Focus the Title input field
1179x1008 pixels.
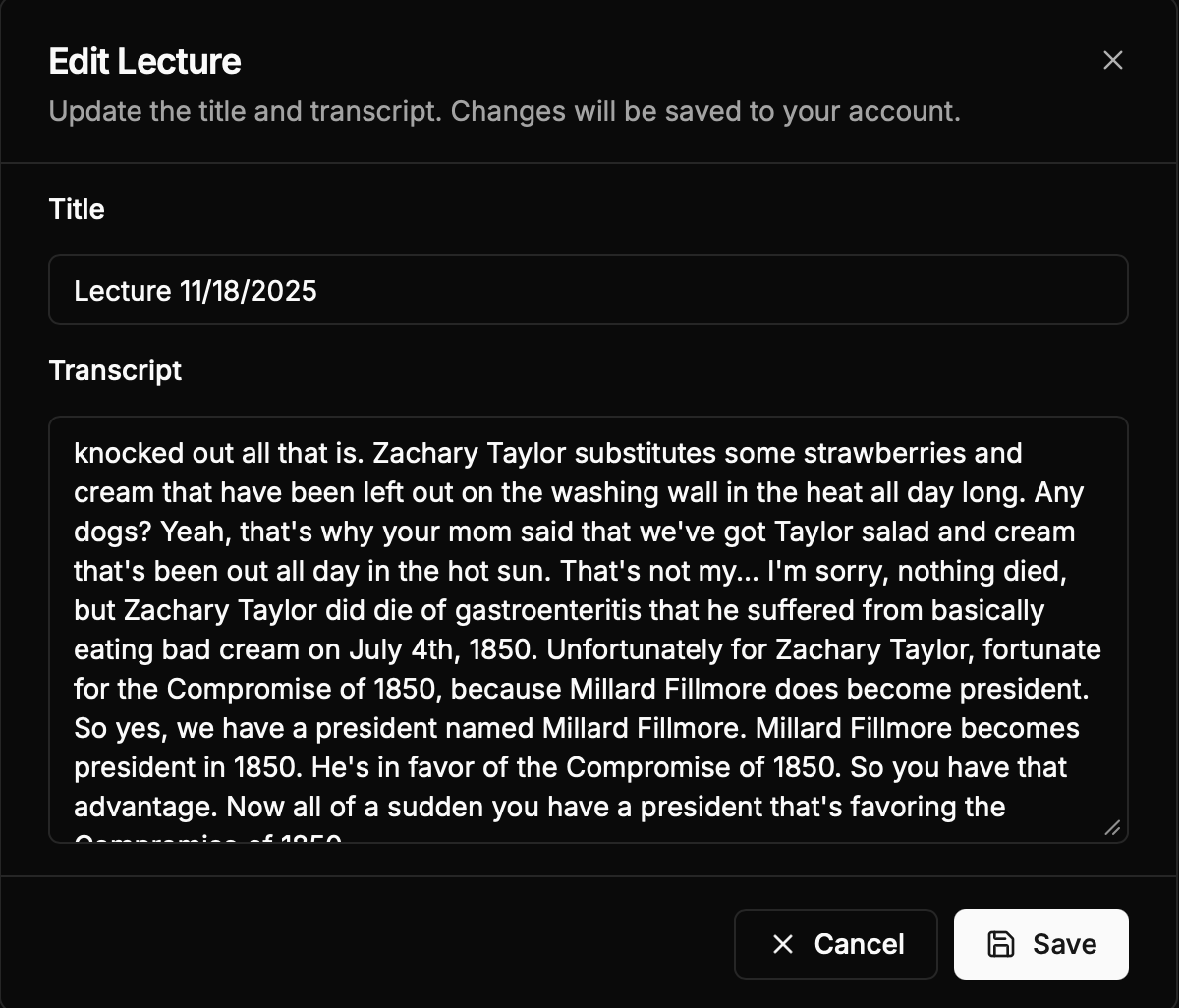588,290
